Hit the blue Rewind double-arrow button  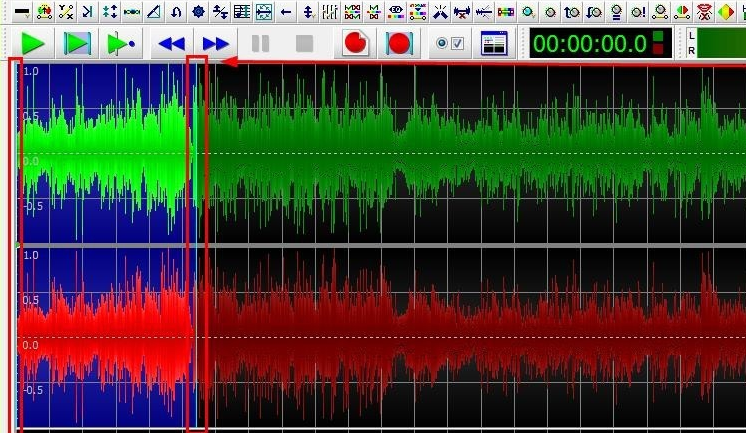click(172, 44)
